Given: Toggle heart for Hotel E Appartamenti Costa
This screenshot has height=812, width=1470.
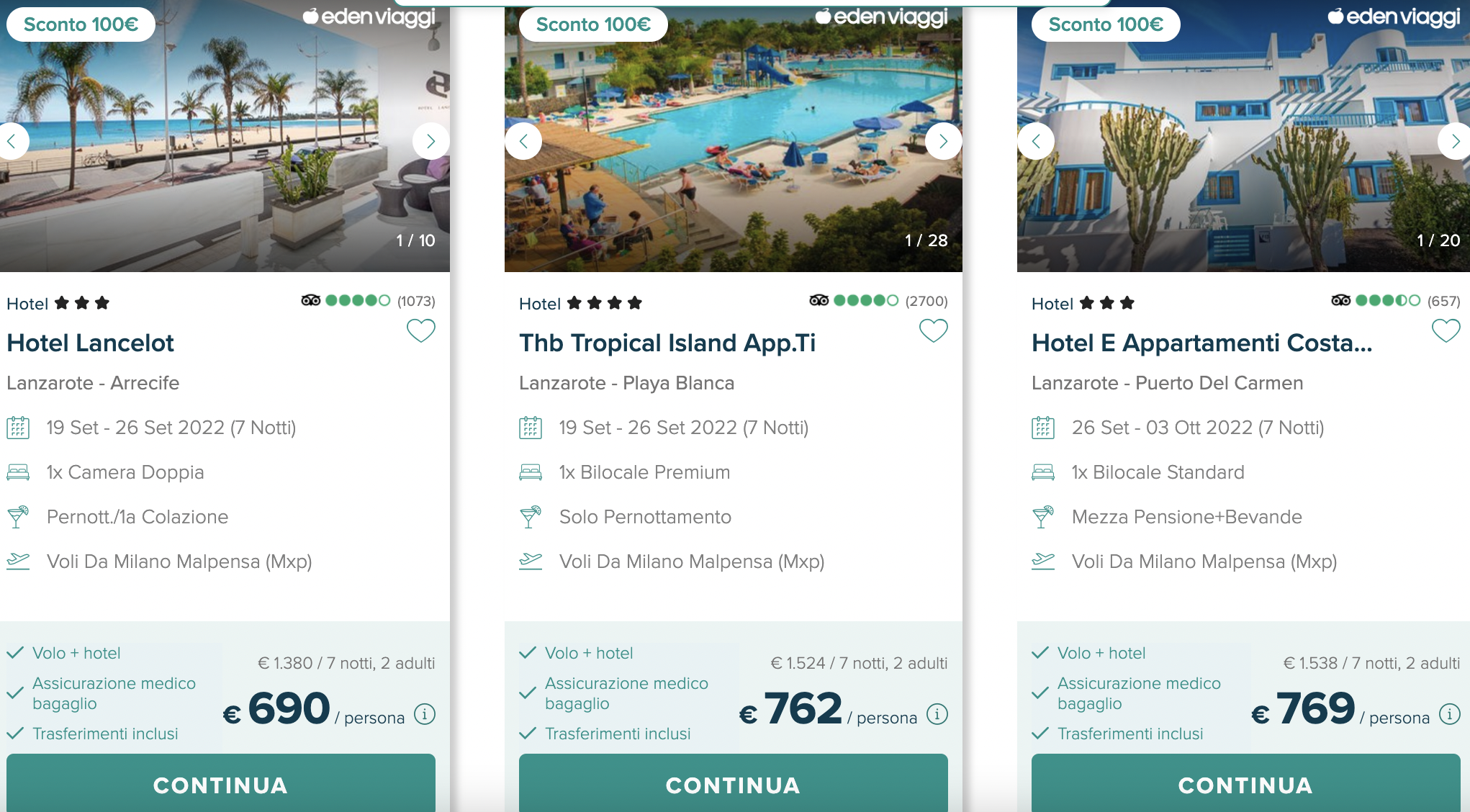Looking at the screenshot, I should coord(1446,330).
